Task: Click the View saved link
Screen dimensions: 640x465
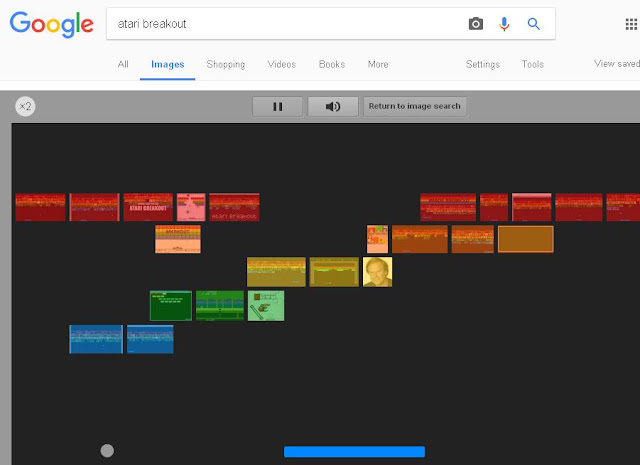Action: pos(617,64)
